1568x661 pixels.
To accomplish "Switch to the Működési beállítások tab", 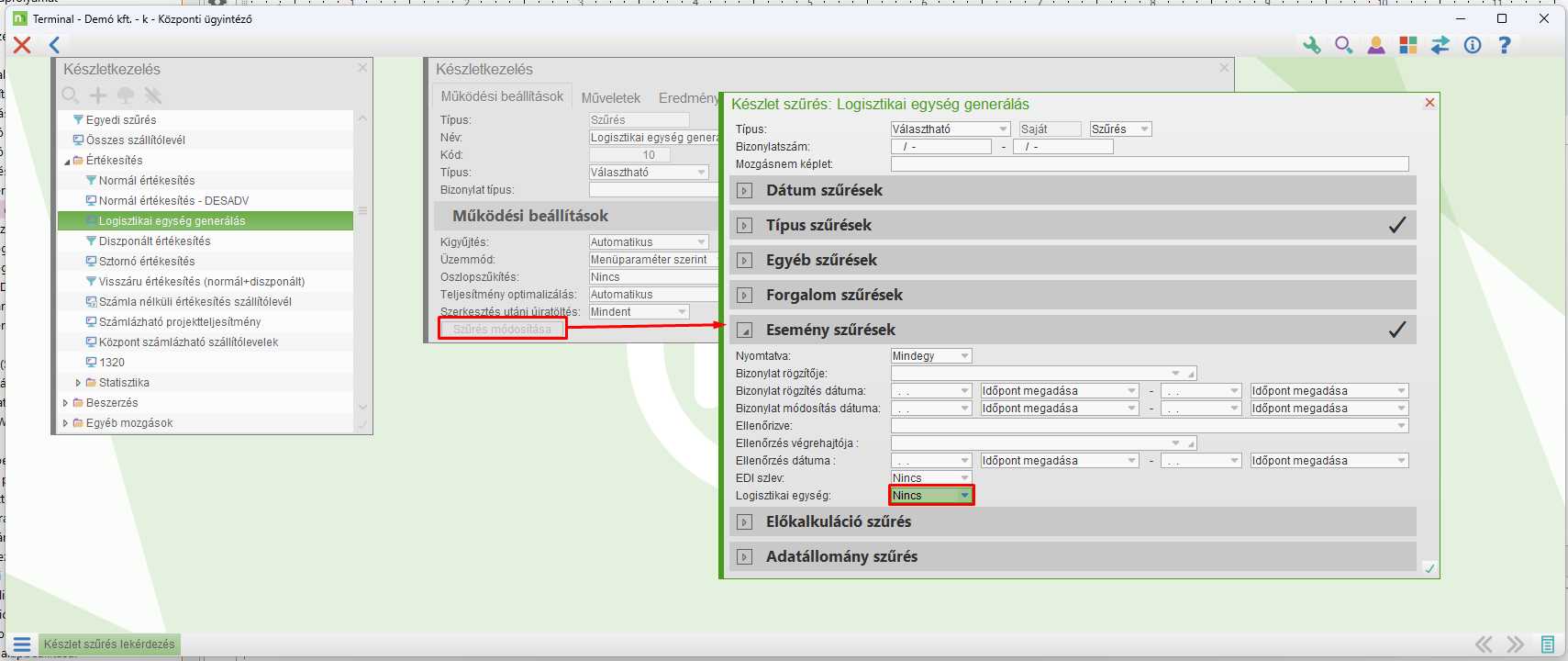I will pyautogui.click(x=502, y=96).
